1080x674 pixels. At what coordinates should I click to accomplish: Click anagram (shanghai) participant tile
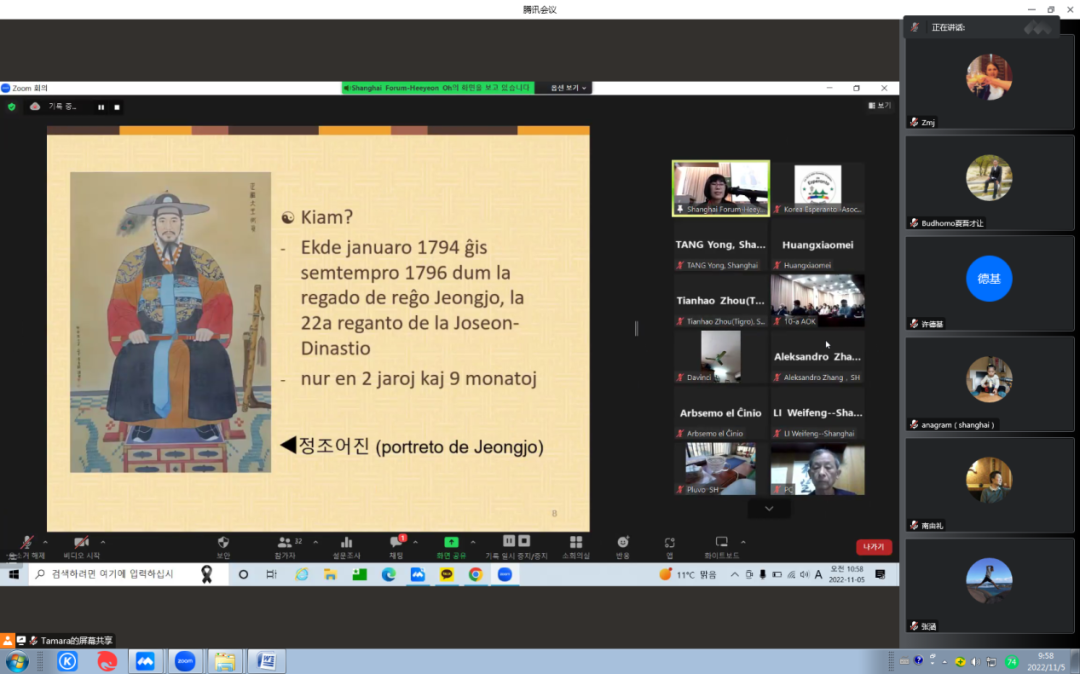pyautogui.click(x=989, y=383)
